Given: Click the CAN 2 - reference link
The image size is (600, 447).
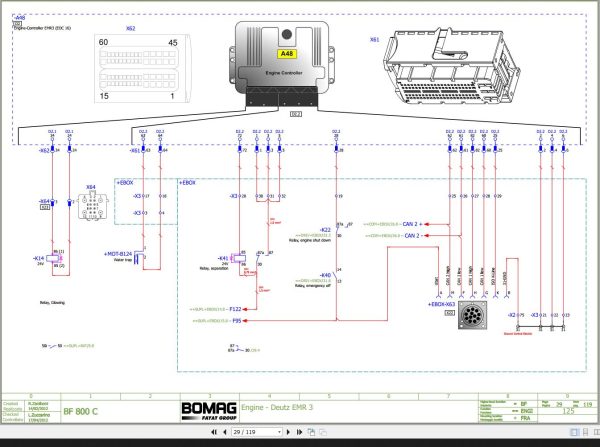Looking at the screenshot, I should pyautogui.click(x=412, y=236).
